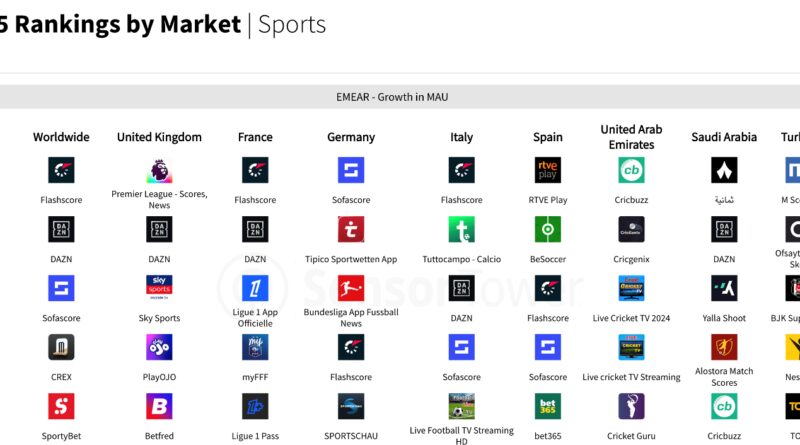Open the Premier League app icon

(x=159, y=171)
